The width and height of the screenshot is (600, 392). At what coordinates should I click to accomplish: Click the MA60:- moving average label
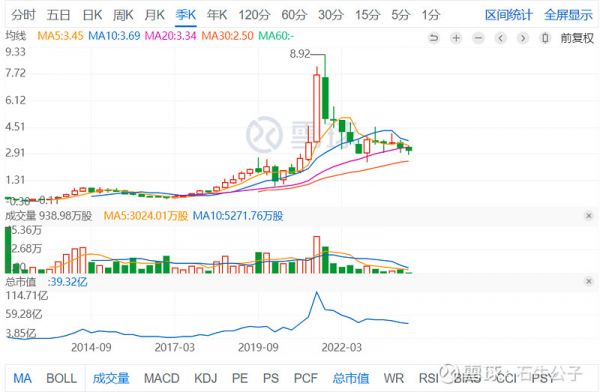click(276, 36)
